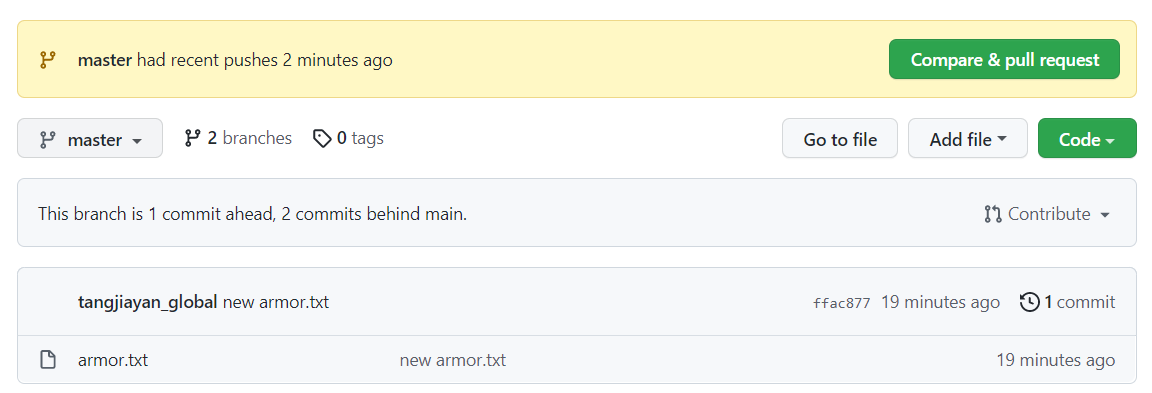
Task: Open the 0 tags link
Action: 348,138
